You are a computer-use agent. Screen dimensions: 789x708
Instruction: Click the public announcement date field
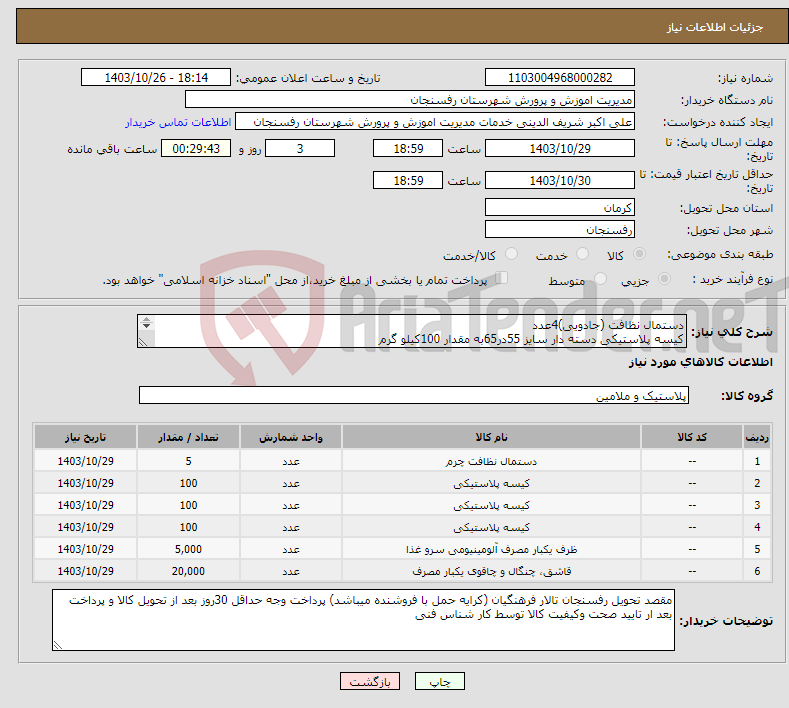tap(156, 77)
